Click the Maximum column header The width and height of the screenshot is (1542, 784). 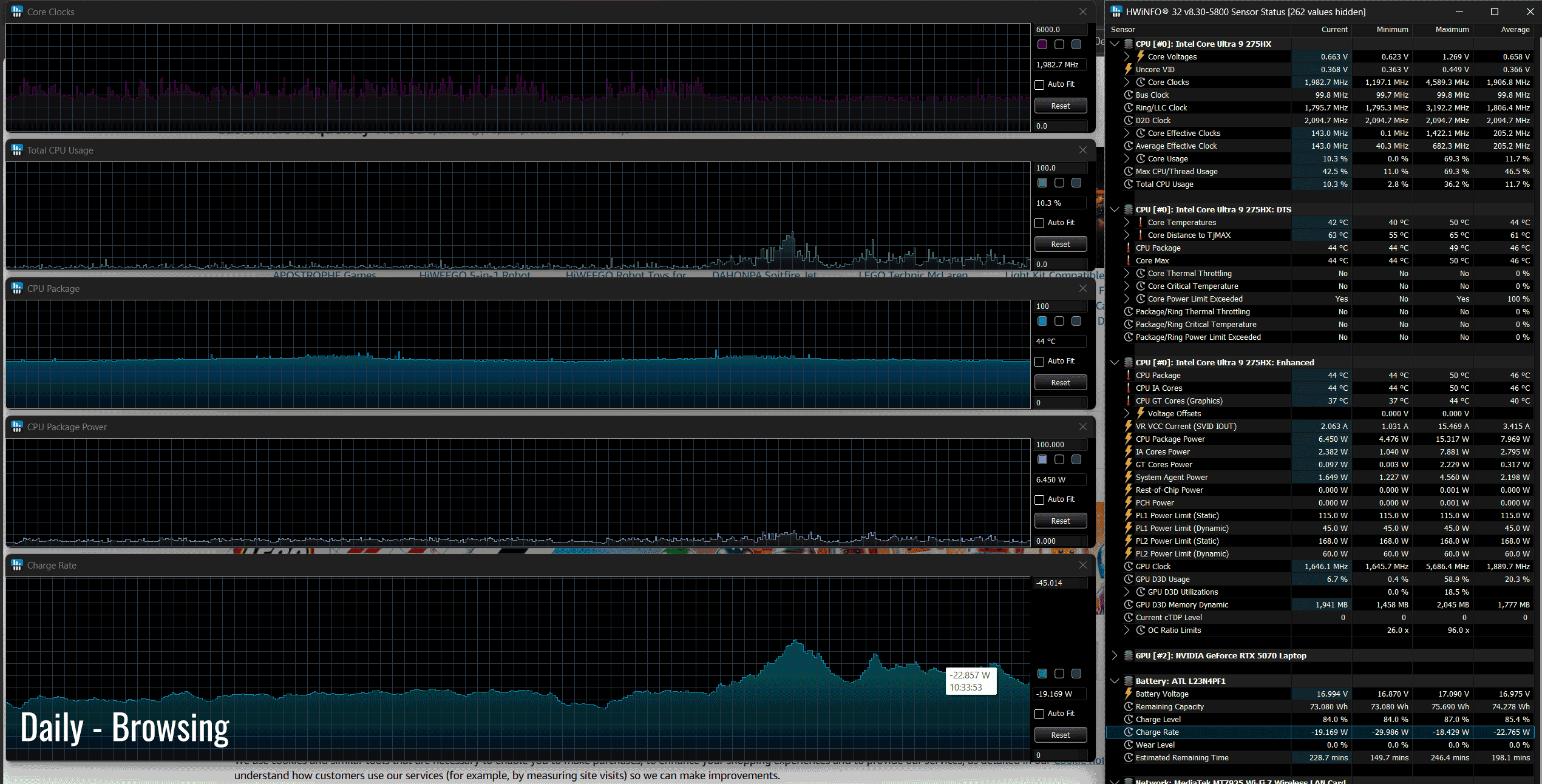click(1452, 29)
